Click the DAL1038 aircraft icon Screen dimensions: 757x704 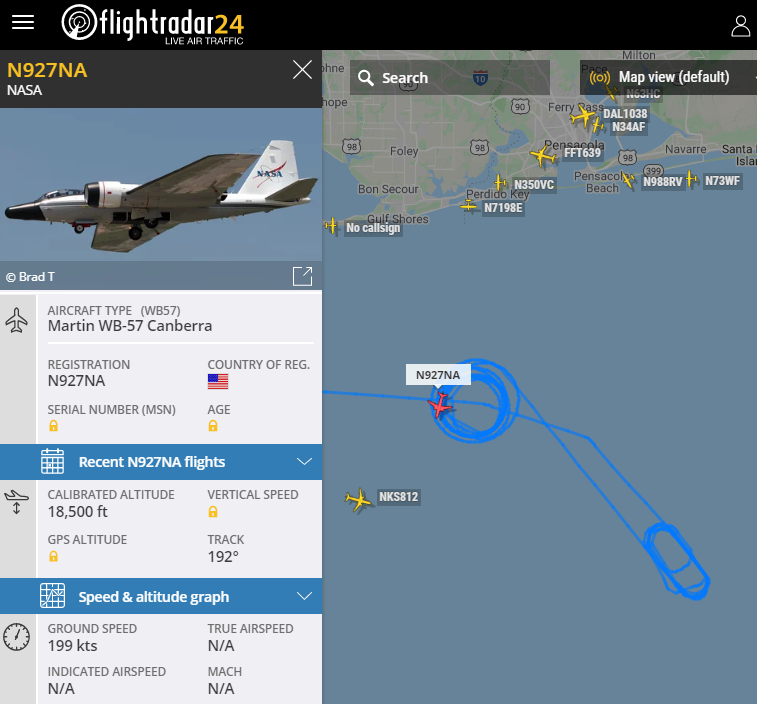(x=583, y=116)
